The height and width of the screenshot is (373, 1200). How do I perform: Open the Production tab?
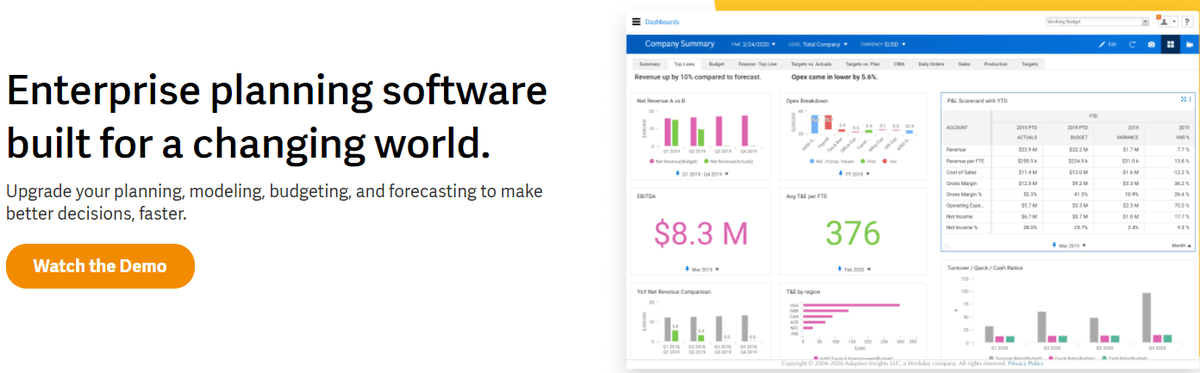pyautogui.click(x=996, y=63)
